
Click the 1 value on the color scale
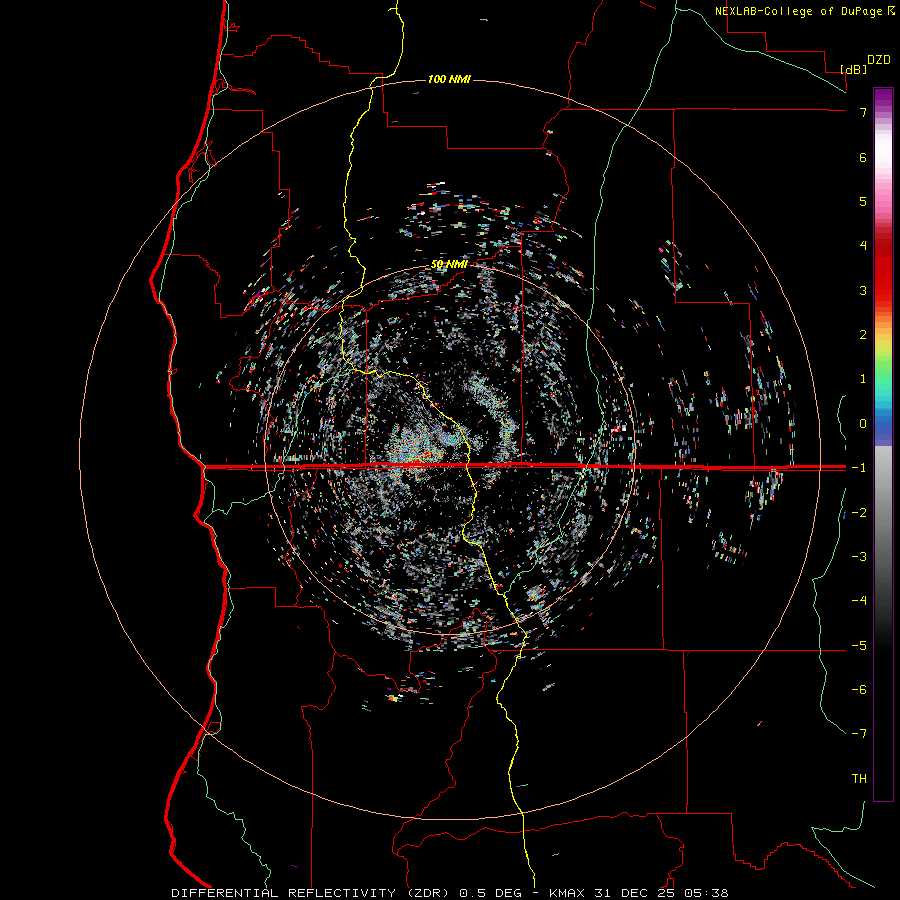[863, 379]
